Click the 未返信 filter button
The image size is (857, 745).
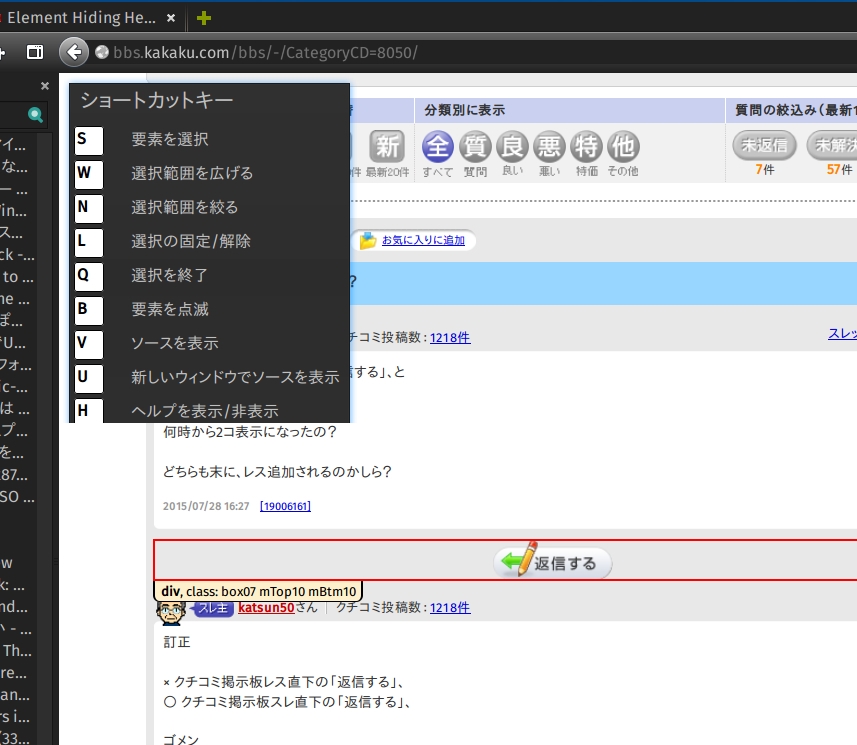[x=764, y=145]
